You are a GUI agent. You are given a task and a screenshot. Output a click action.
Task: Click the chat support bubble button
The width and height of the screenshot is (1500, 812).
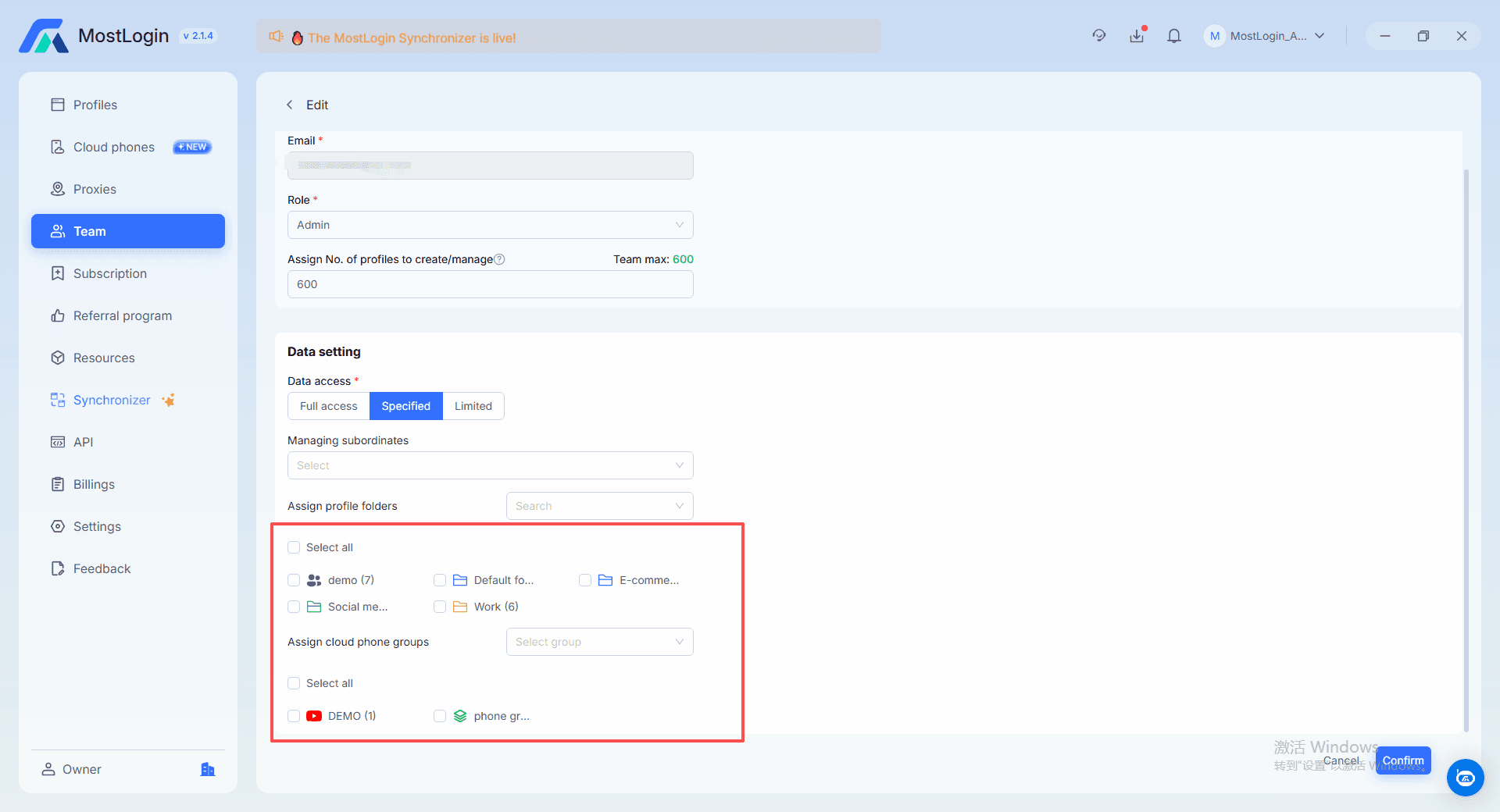coord(1465,778)
